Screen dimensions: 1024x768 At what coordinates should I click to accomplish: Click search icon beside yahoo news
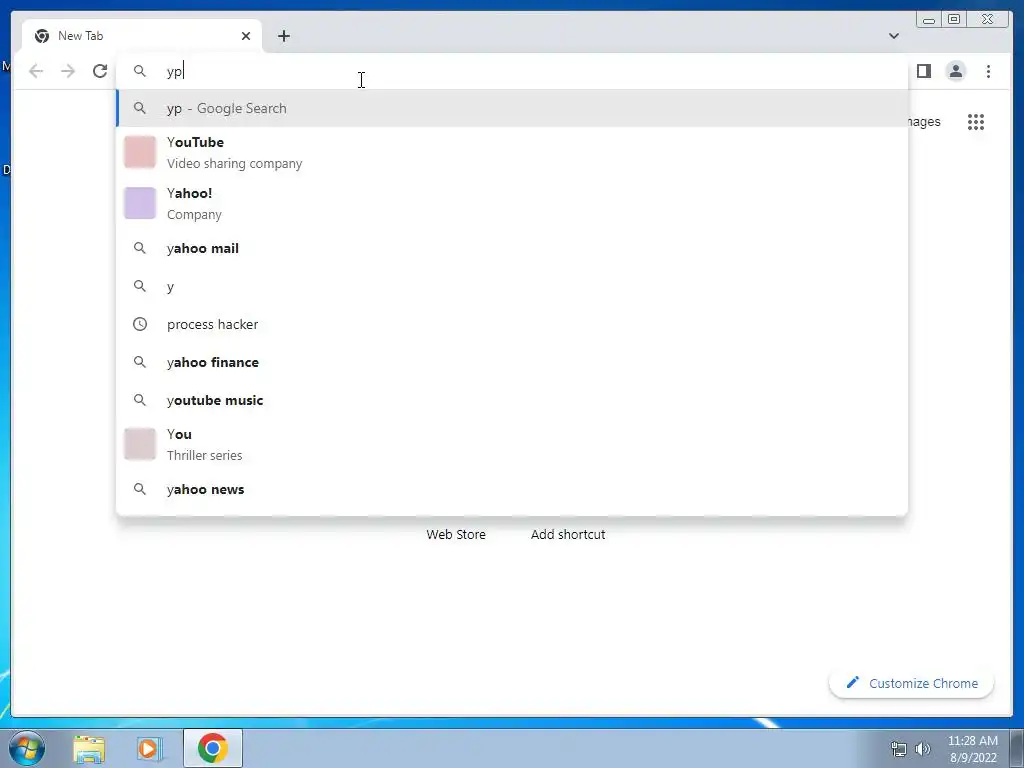pyautogui.click(x=140, y=489)
